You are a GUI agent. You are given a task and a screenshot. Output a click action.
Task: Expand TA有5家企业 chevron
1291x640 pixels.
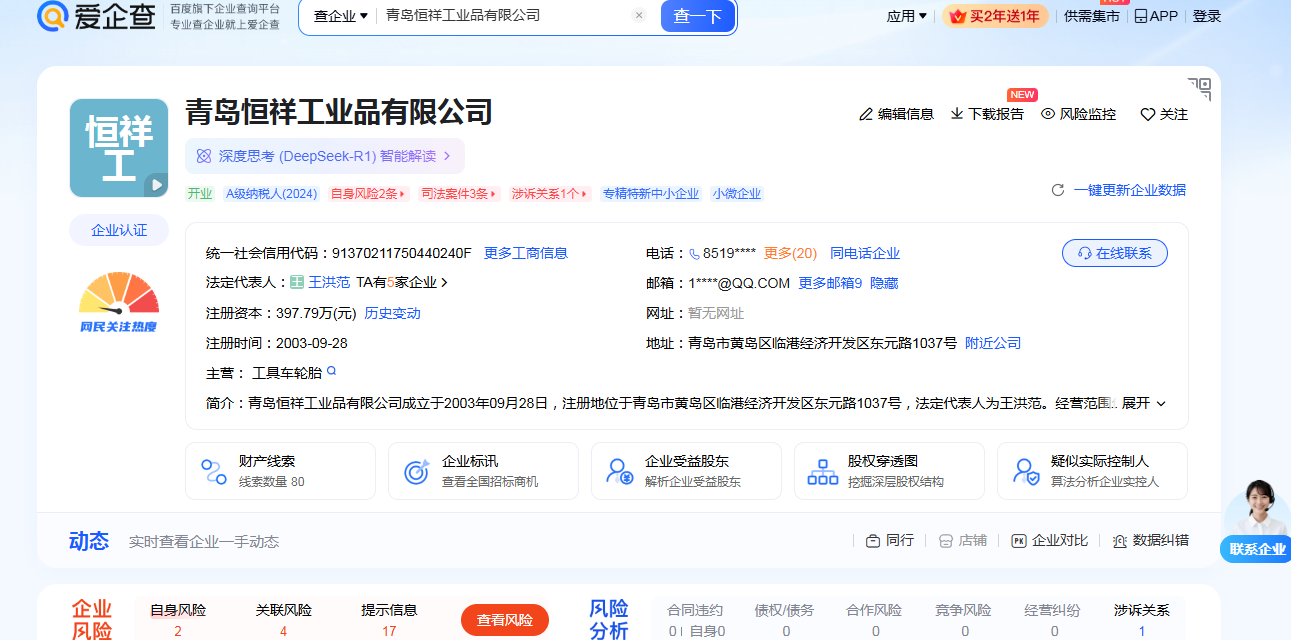pos(444,283)
